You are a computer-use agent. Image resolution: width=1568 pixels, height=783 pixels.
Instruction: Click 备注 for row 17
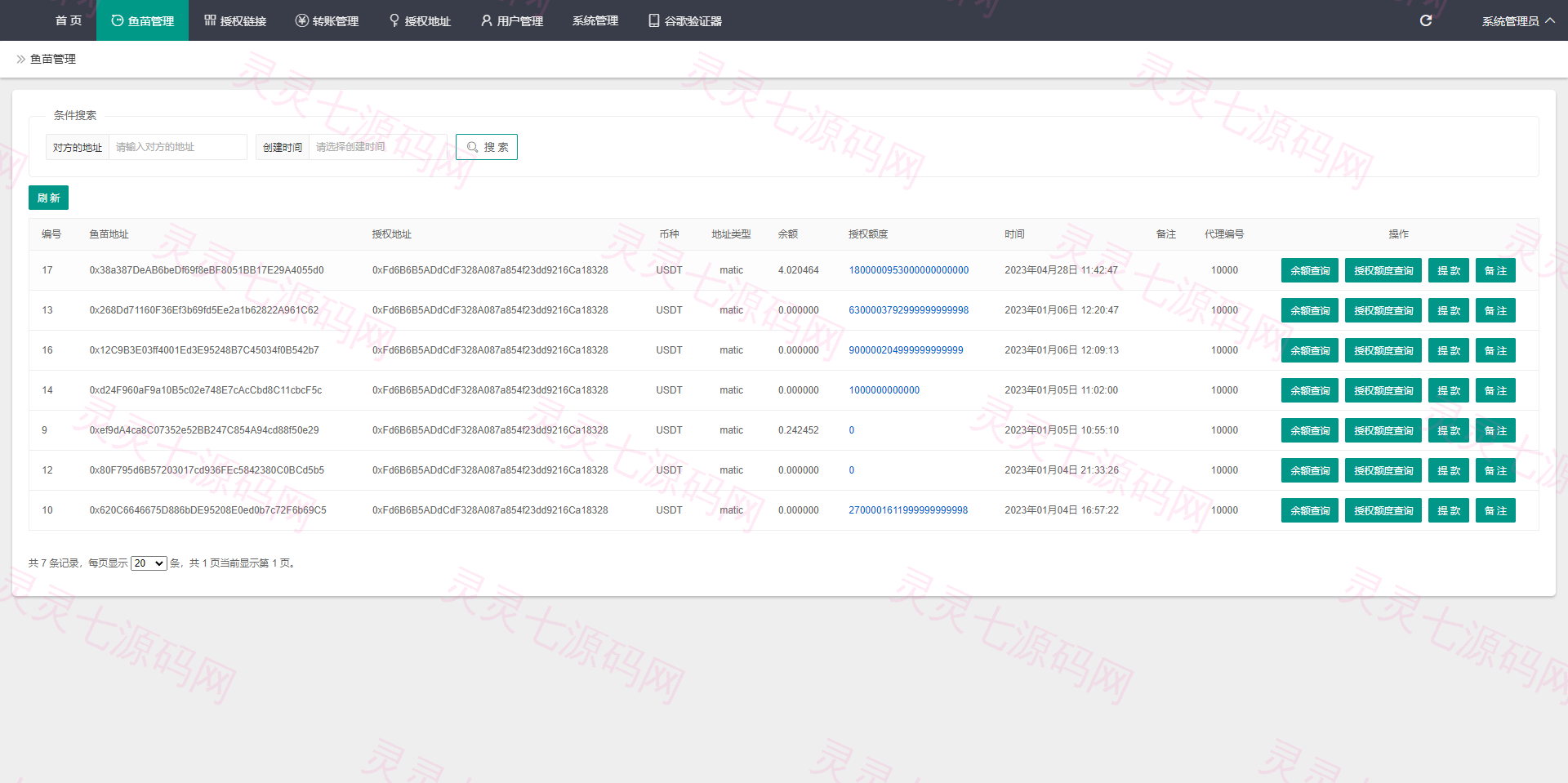(x=1495, y=270)
